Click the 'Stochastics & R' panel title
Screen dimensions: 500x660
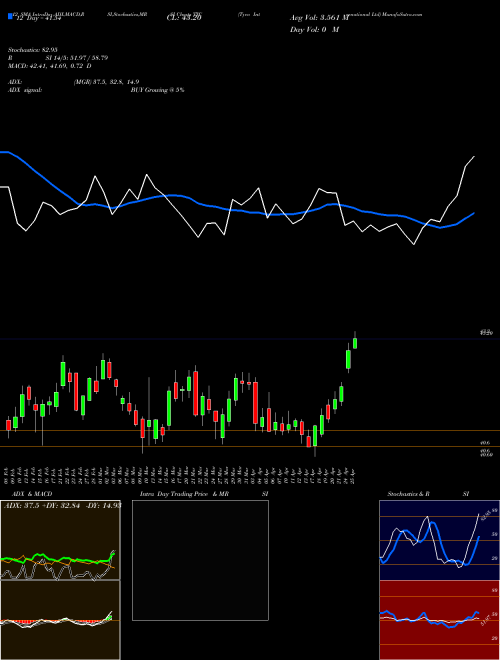pyautogui.click(x=409, y=494)
